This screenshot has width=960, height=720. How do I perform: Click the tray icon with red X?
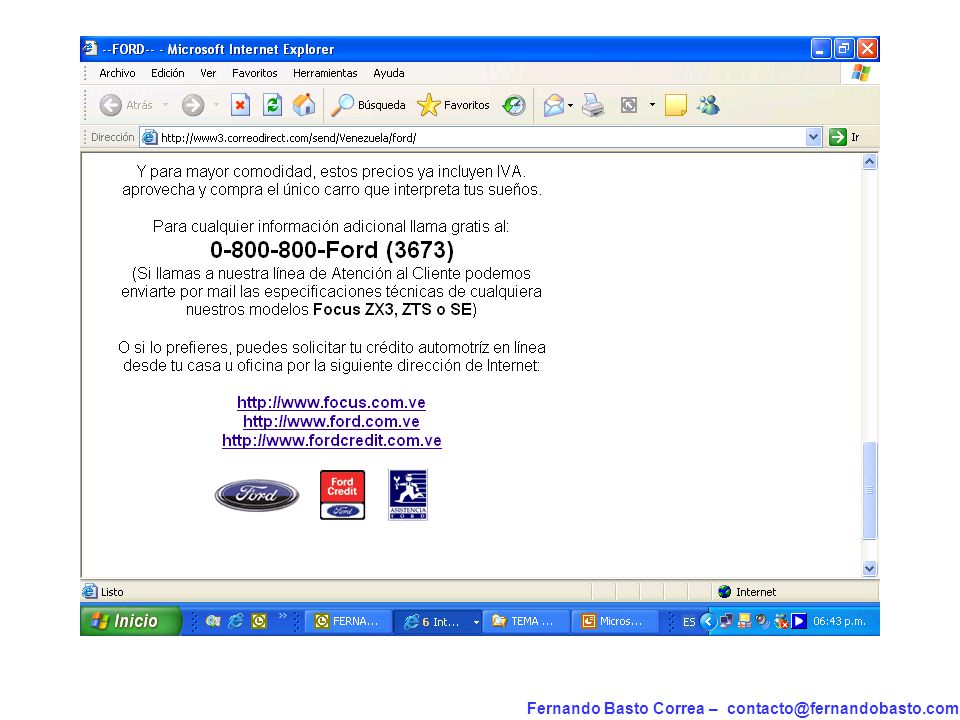(781, 621)
